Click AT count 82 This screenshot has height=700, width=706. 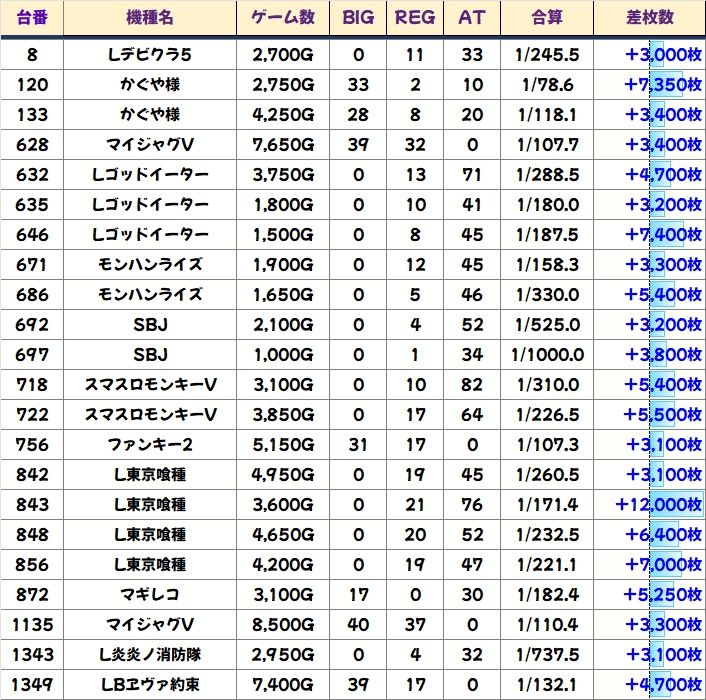(x=472, y=385)
